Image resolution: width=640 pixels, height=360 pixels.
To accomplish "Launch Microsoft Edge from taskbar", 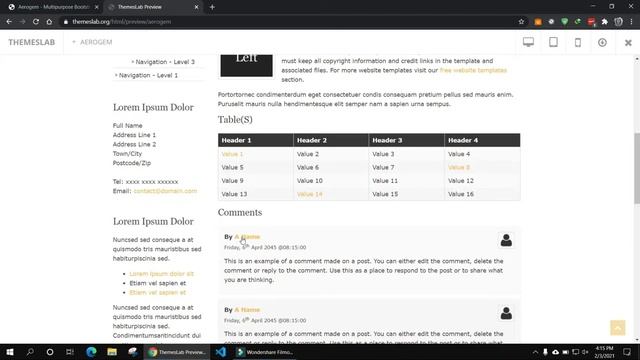I will point(91,352).
